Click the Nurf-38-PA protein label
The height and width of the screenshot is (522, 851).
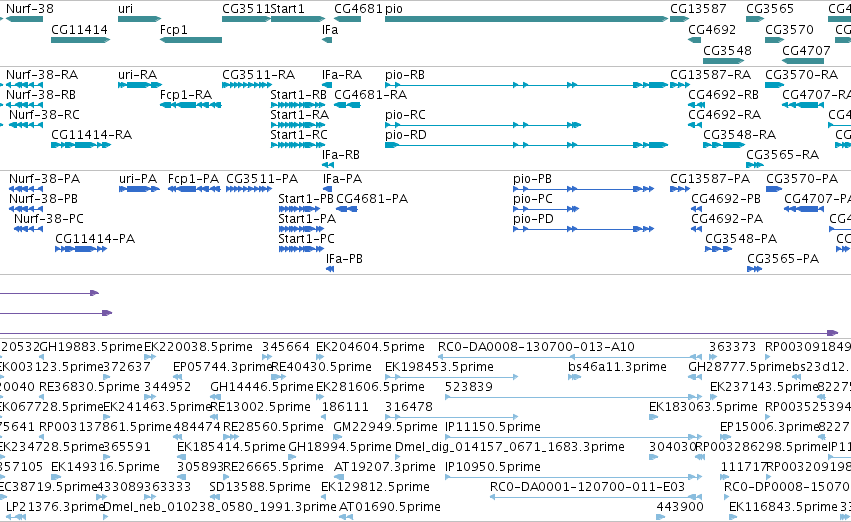pos(45,179)
